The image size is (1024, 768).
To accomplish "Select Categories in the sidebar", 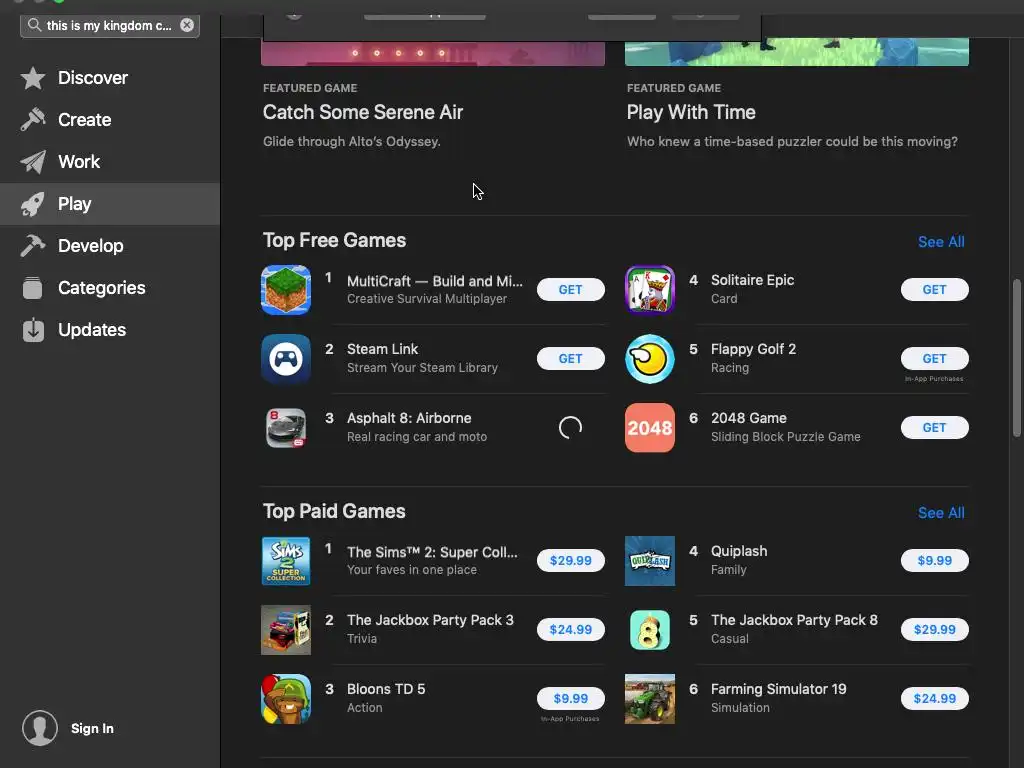I will point(110,287).
